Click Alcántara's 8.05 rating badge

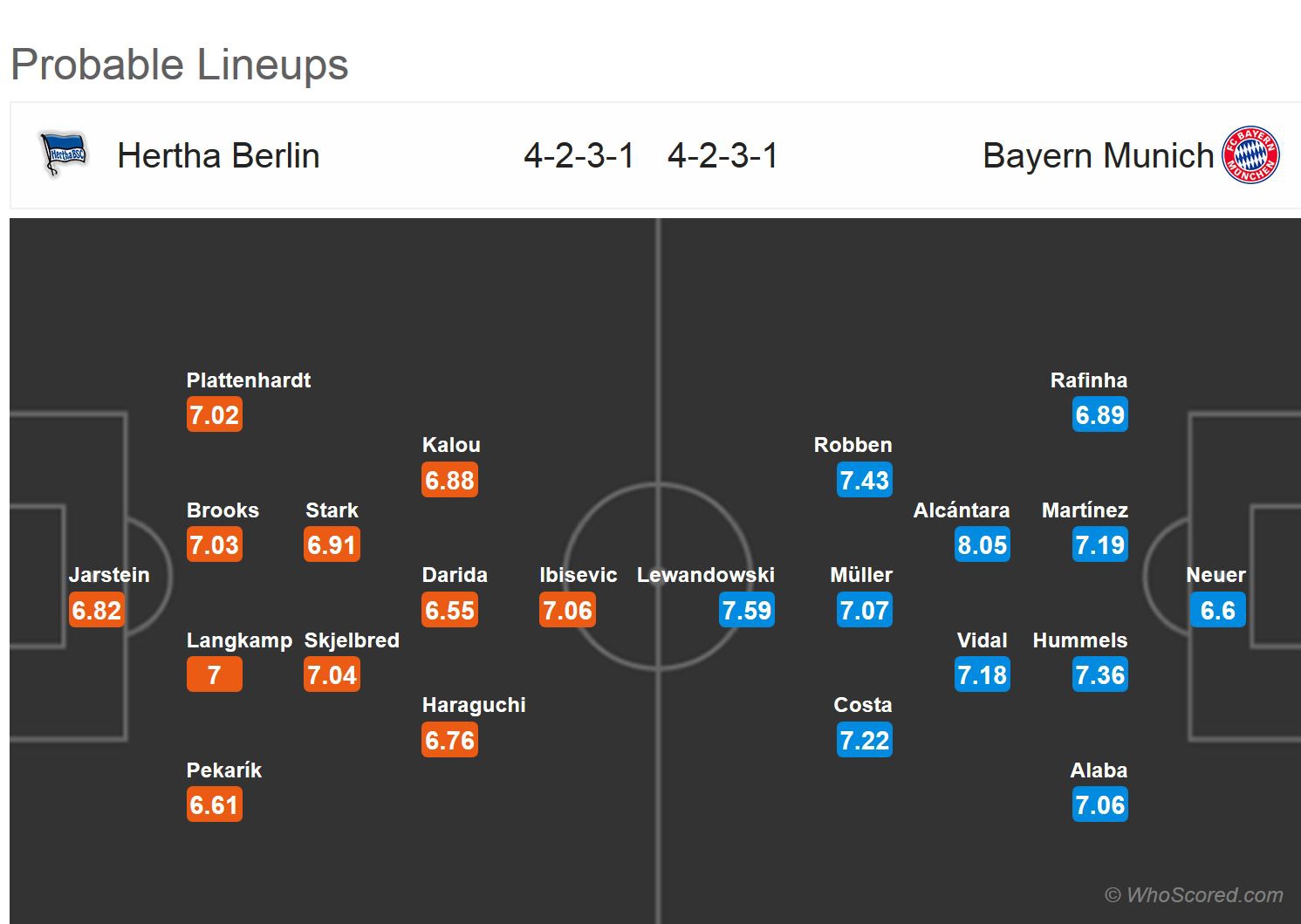[983, 545]
